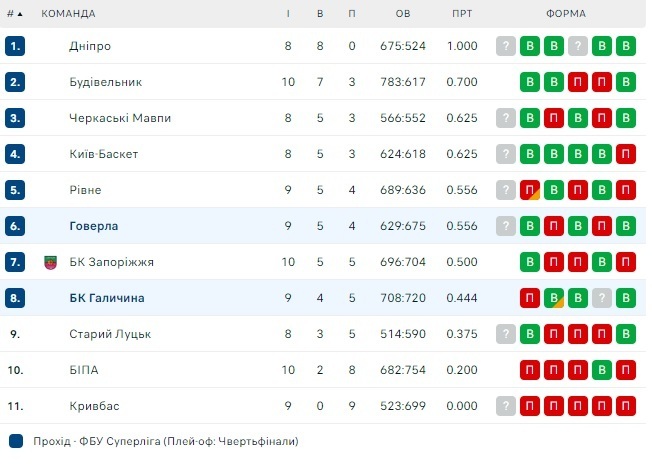Open the Кривбас team link
652x464 pixels.
point(95,406)
